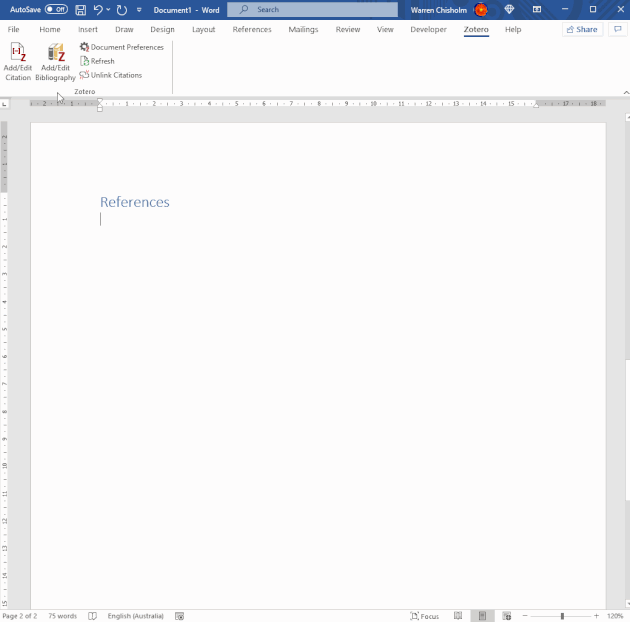This screenshot has height=622, width=630.
Task: Click the zoom out minus button
Action: [x=525, y=616]
